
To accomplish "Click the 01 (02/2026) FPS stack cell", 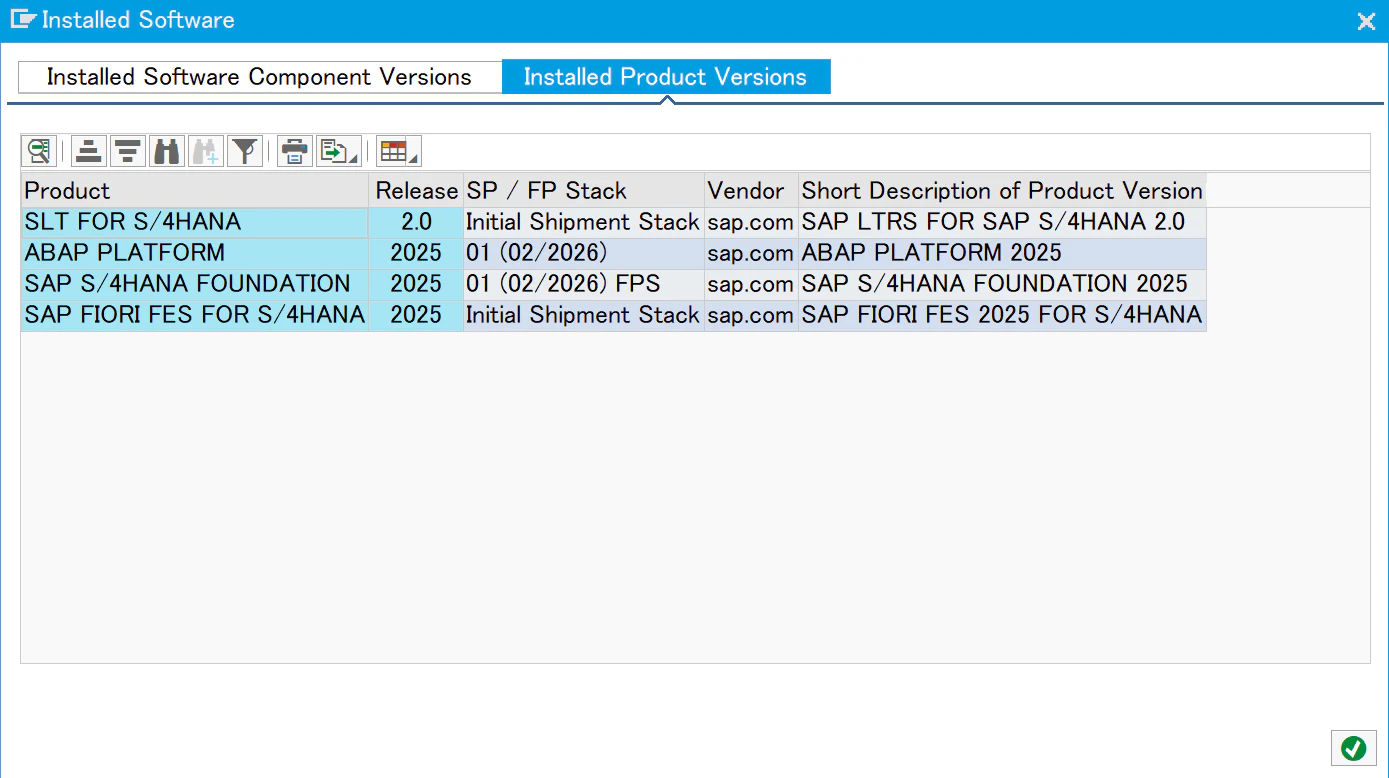I will [584, 284].
